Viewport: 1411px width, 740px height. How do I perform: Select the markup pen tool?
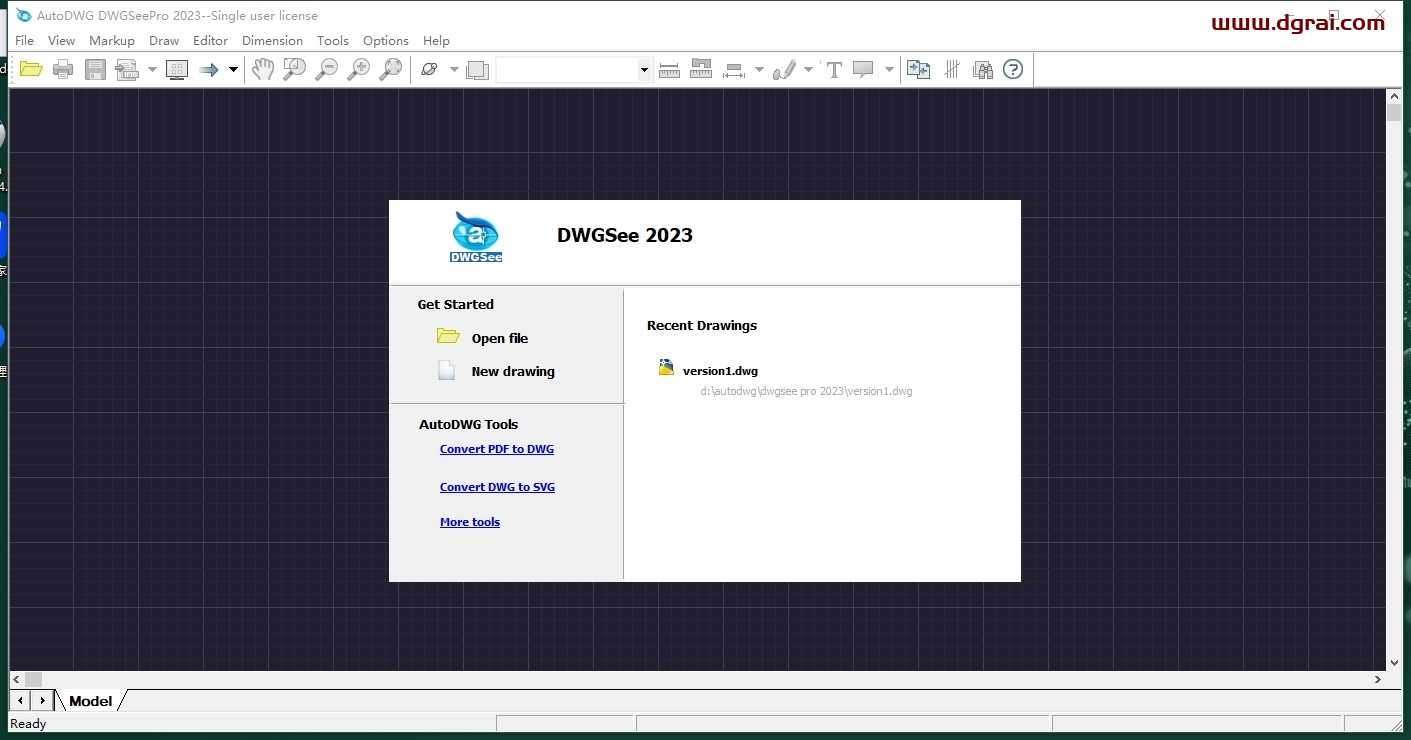click(x=784, y=69)
